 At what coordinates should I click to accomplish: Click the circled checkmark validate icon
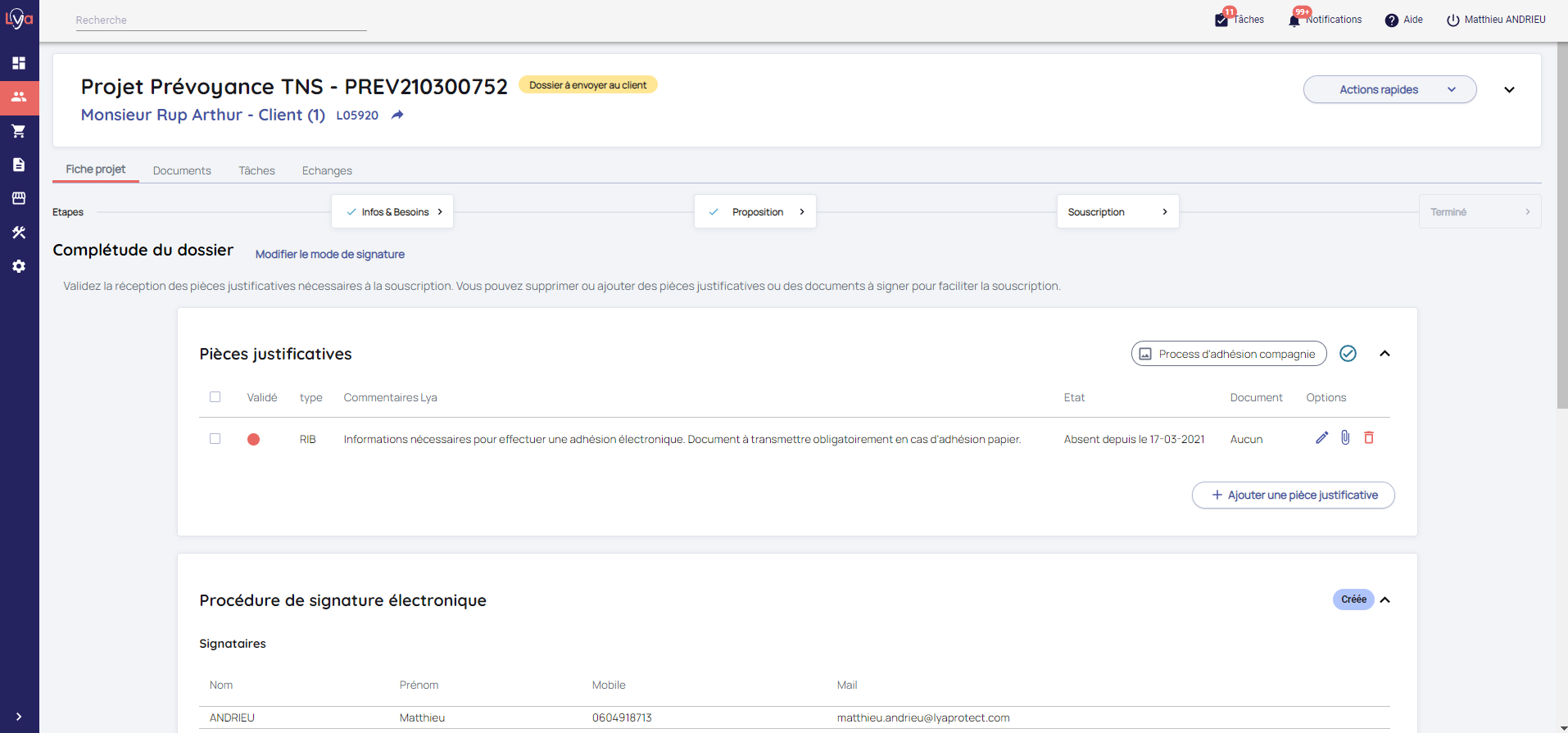tap(1348, 354)
